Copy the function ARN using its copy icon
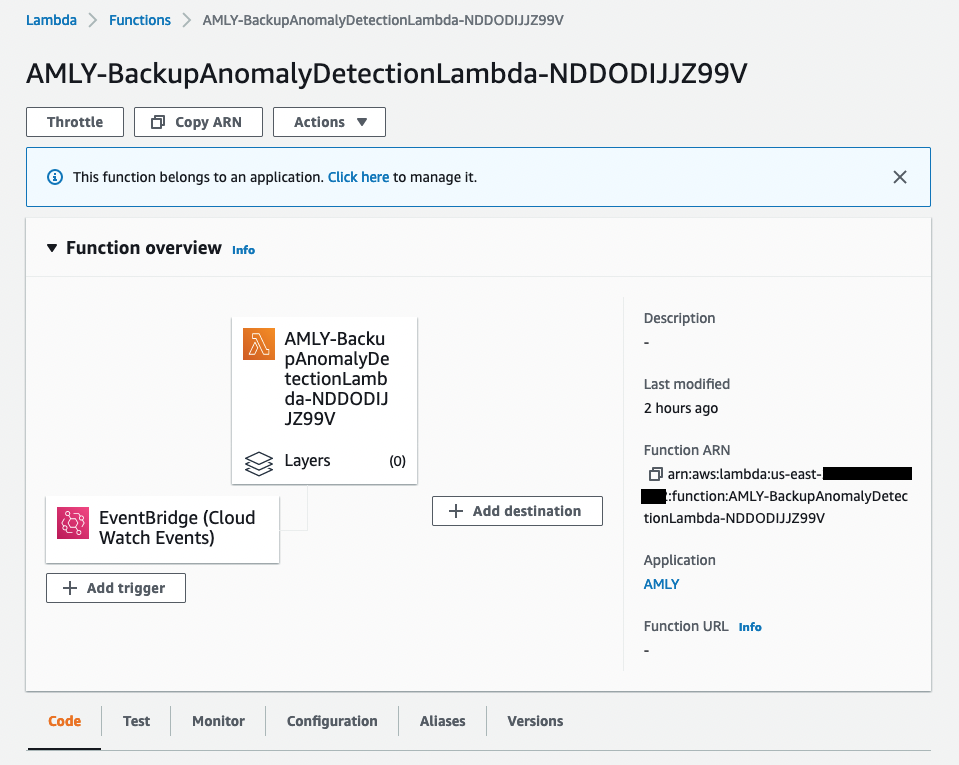Screen dimensions: 959x765 654,472
